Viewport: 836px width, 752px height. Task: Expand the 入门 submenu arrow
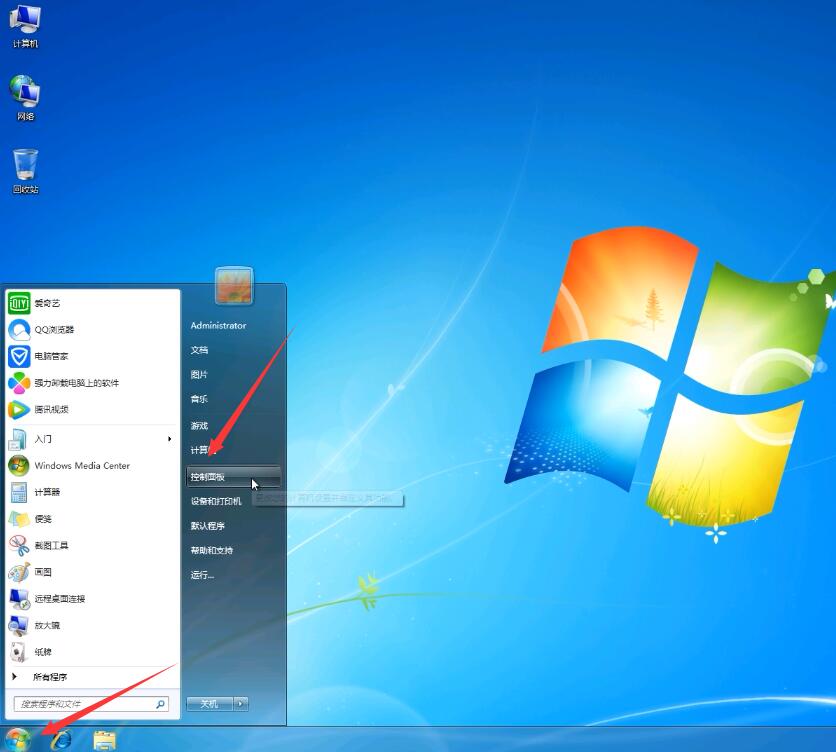coord(170,439)
